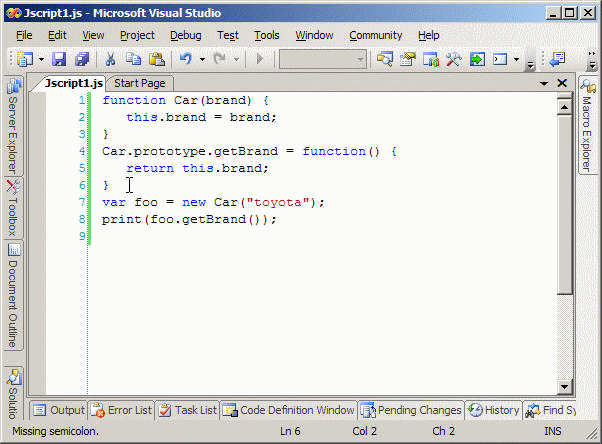602x444 pixels.
Task: Click the vertical scrollbar down arrow
Action: pos(565,386)
